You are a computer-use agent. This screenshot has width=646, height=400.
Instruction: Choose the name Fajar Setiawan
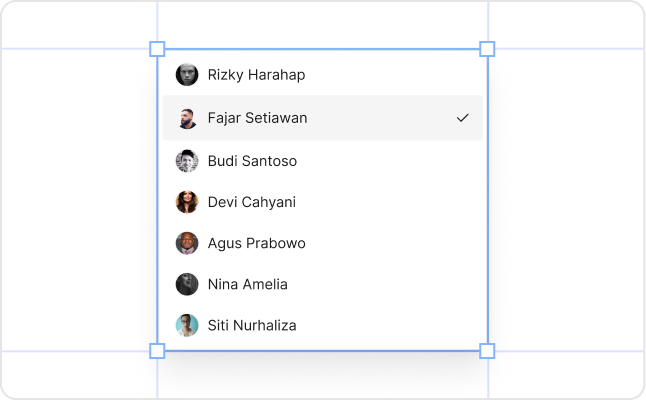pyautogui.click(x=257, y=118)
